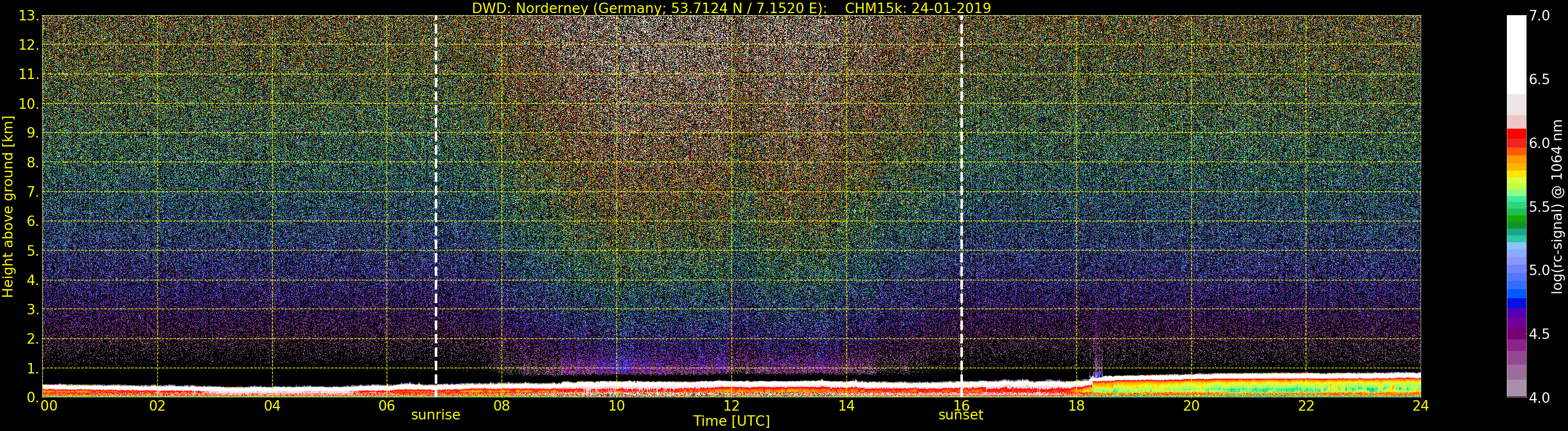This screenshot has width=1568, height=431.
Task: Click the '13.' height axis tick label
Action: 29,16
